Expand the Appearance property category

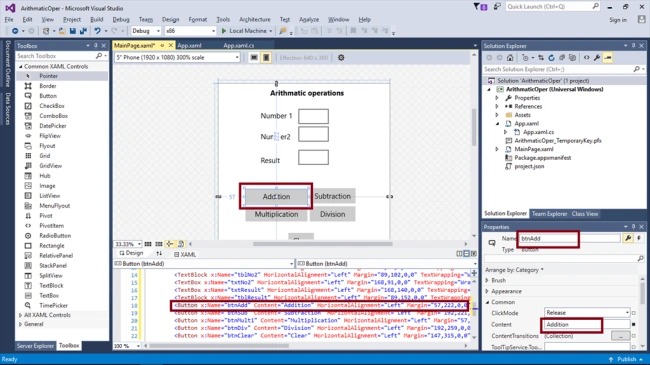tap(487, 291)
